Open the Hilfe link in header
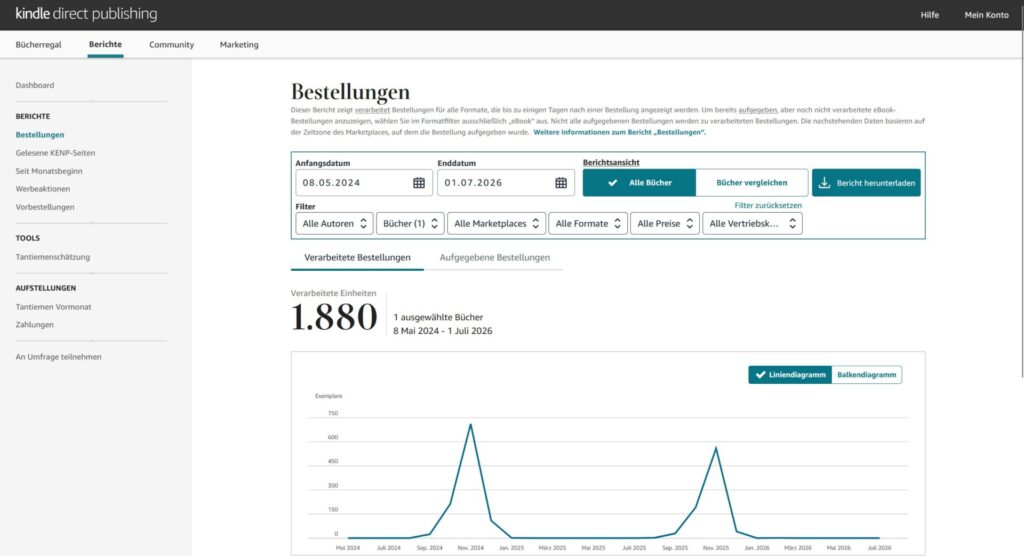Screen dimensions: 1024x556 929,15
